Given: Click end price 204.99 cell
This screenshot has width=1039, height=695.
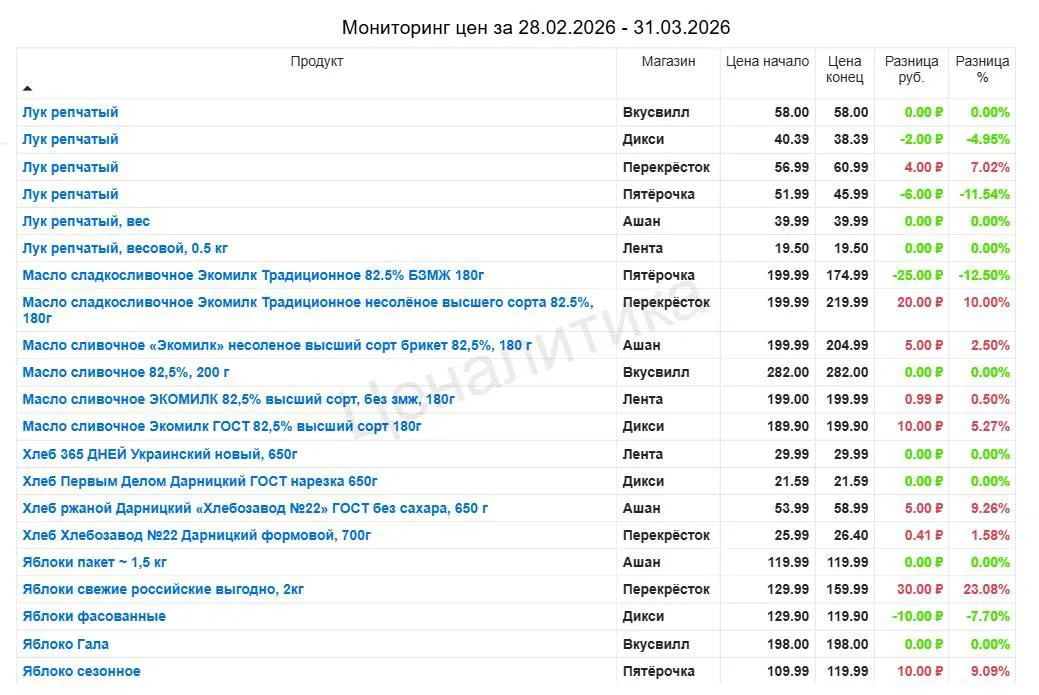Looking at the screenshot, I should (847, 345).
